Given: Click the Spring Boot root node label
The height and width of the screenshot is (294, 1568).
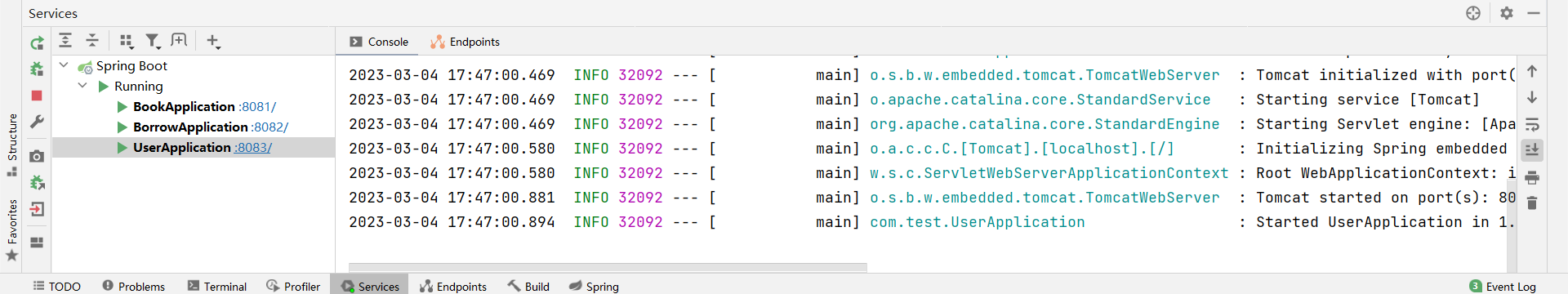Looking at the screenshot, I should click(x=131, y=66).
